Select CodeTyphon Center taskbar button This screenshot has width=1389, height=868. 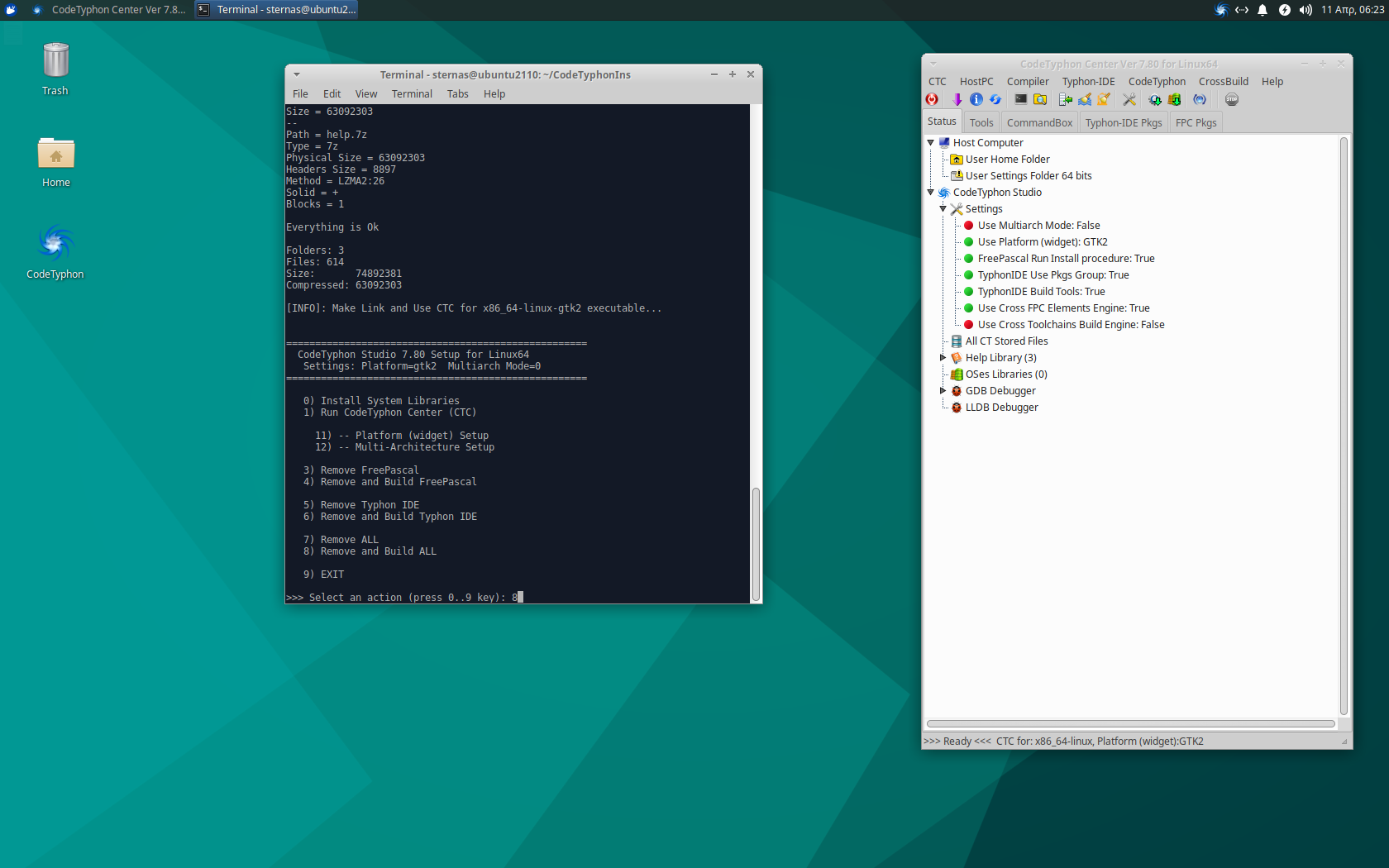[108, 10]
